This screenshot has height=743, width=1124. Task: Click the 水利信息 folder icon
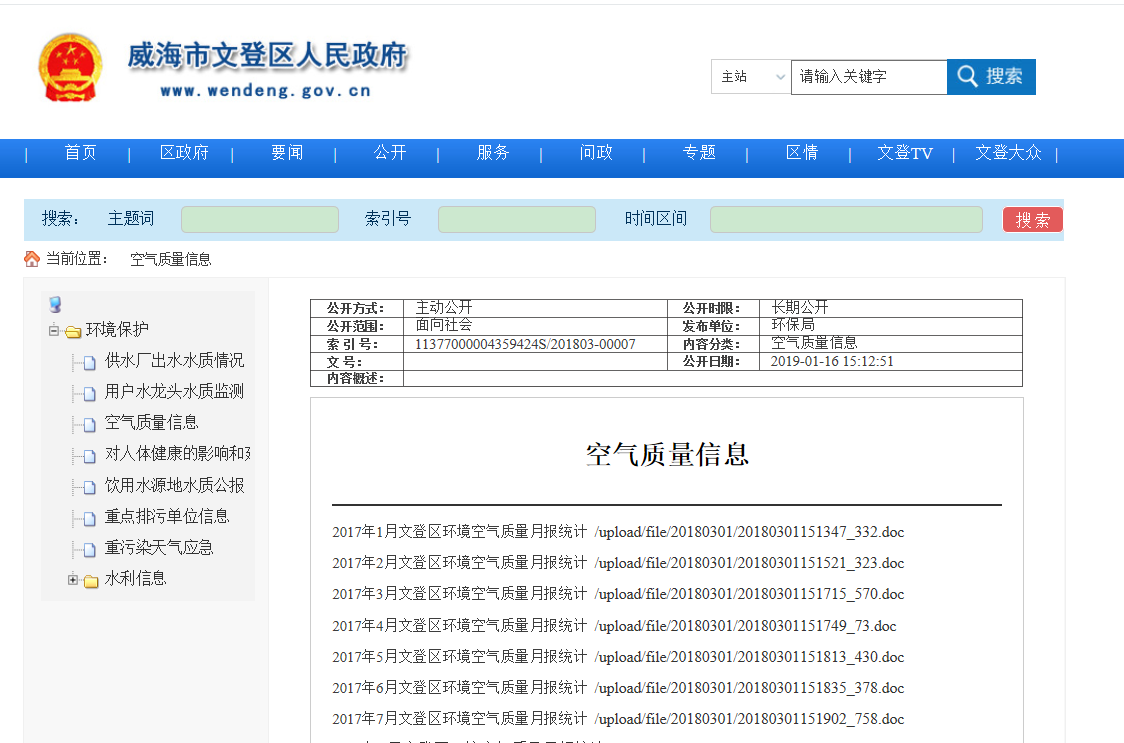click(91, 580)
